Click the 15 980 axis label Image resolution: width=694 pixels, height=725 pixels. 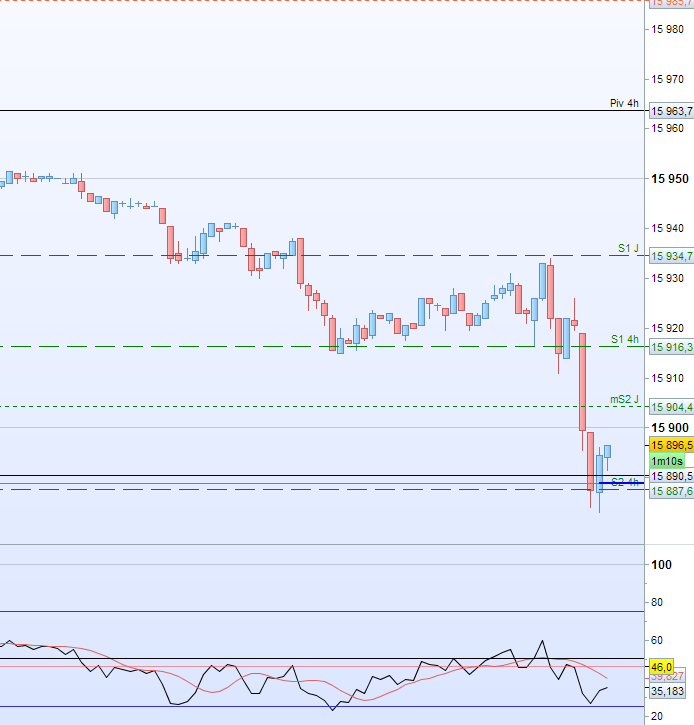(667, 29)
